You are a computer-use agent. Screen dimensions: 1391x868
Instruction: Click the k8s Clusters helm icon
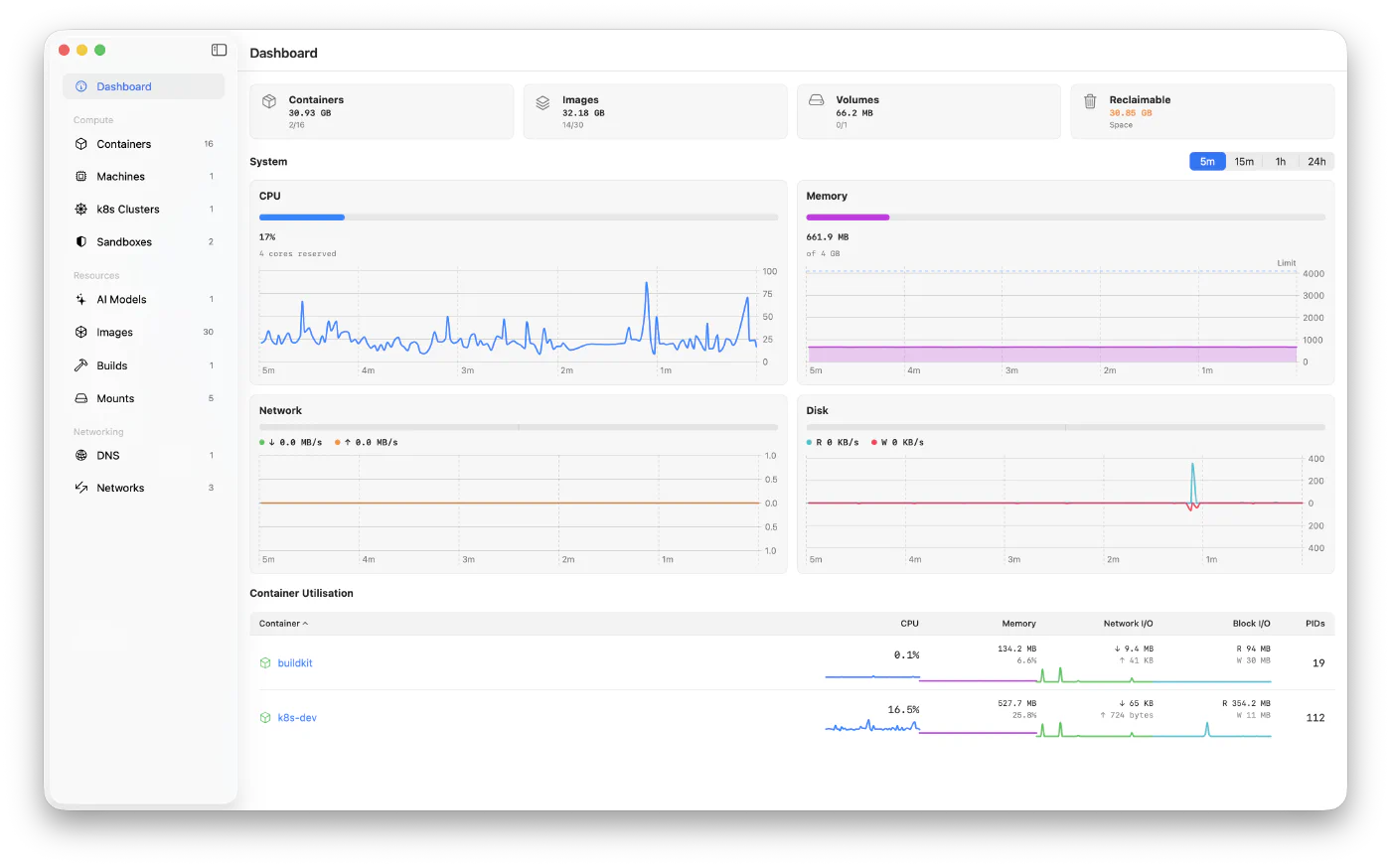tap(81, 210)
